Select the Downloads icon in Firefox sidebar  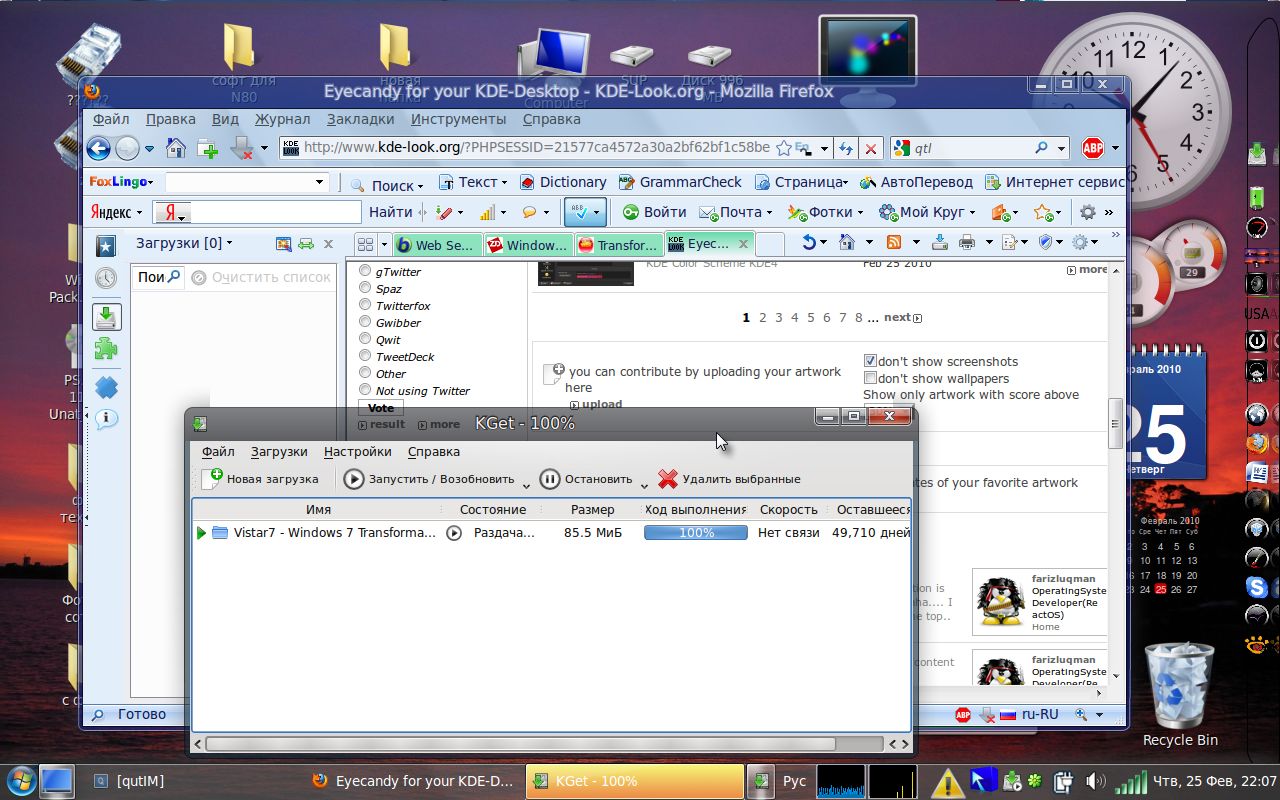(x=107, y=317)
